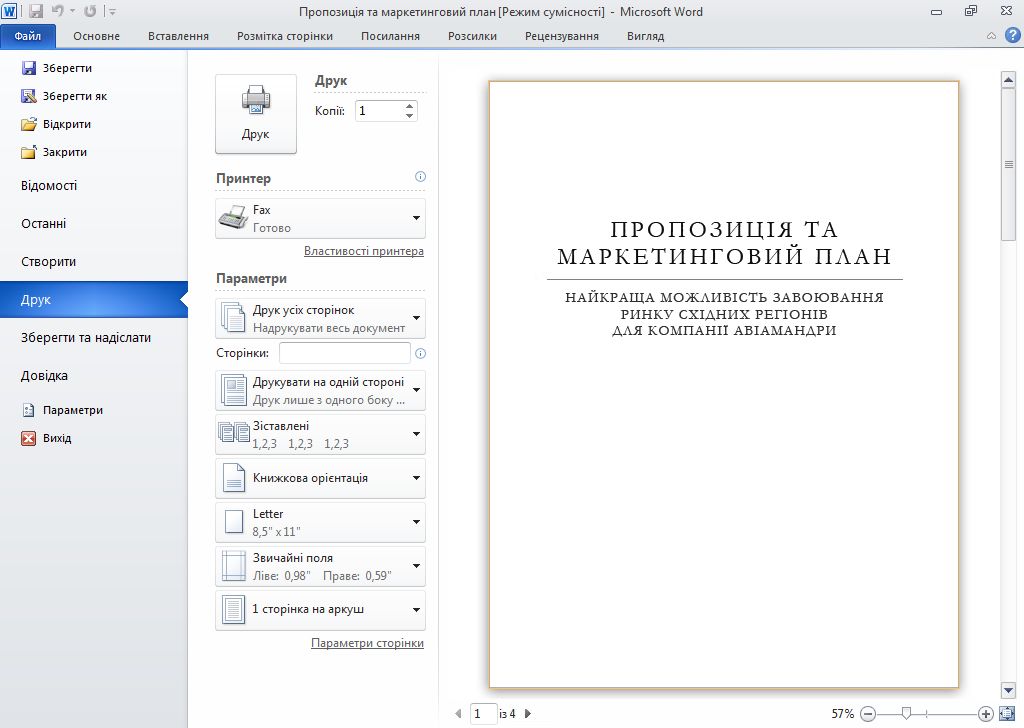
Task: Switch to the Вставлення ribbon tab
Action: 178,36
